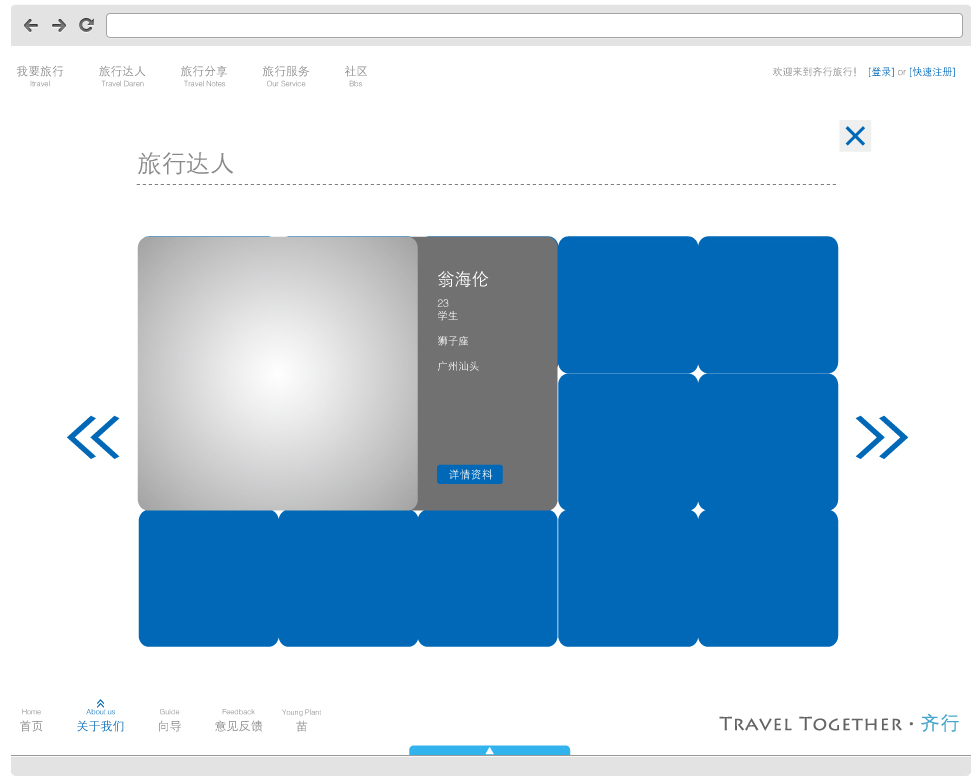Go forward with the browser forward arrow
Viewport: 980px width, 784px height.
pyautogui.click(x=59, y=26)
